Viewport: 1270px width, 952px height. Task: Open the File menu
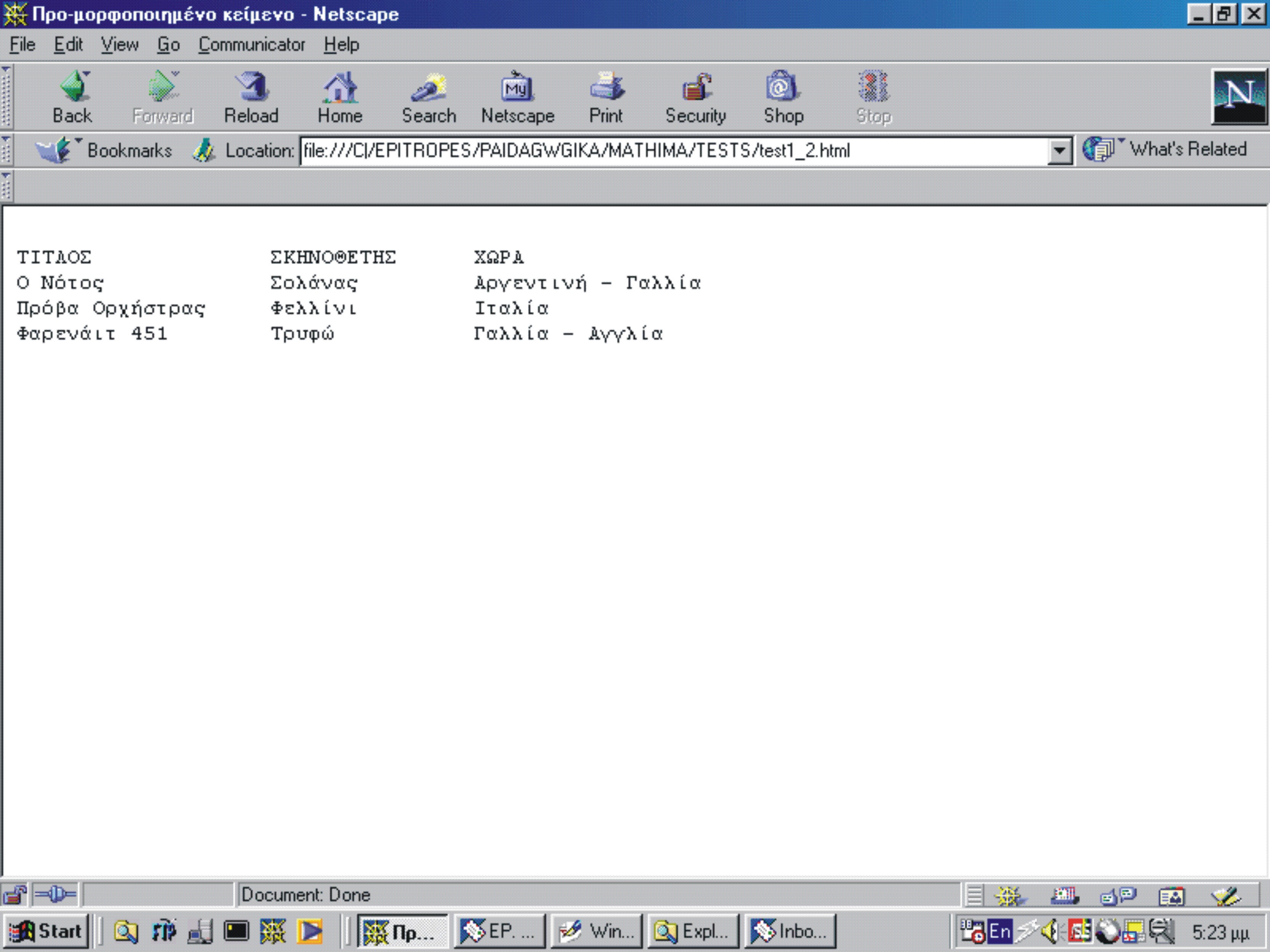coord(22,45)
